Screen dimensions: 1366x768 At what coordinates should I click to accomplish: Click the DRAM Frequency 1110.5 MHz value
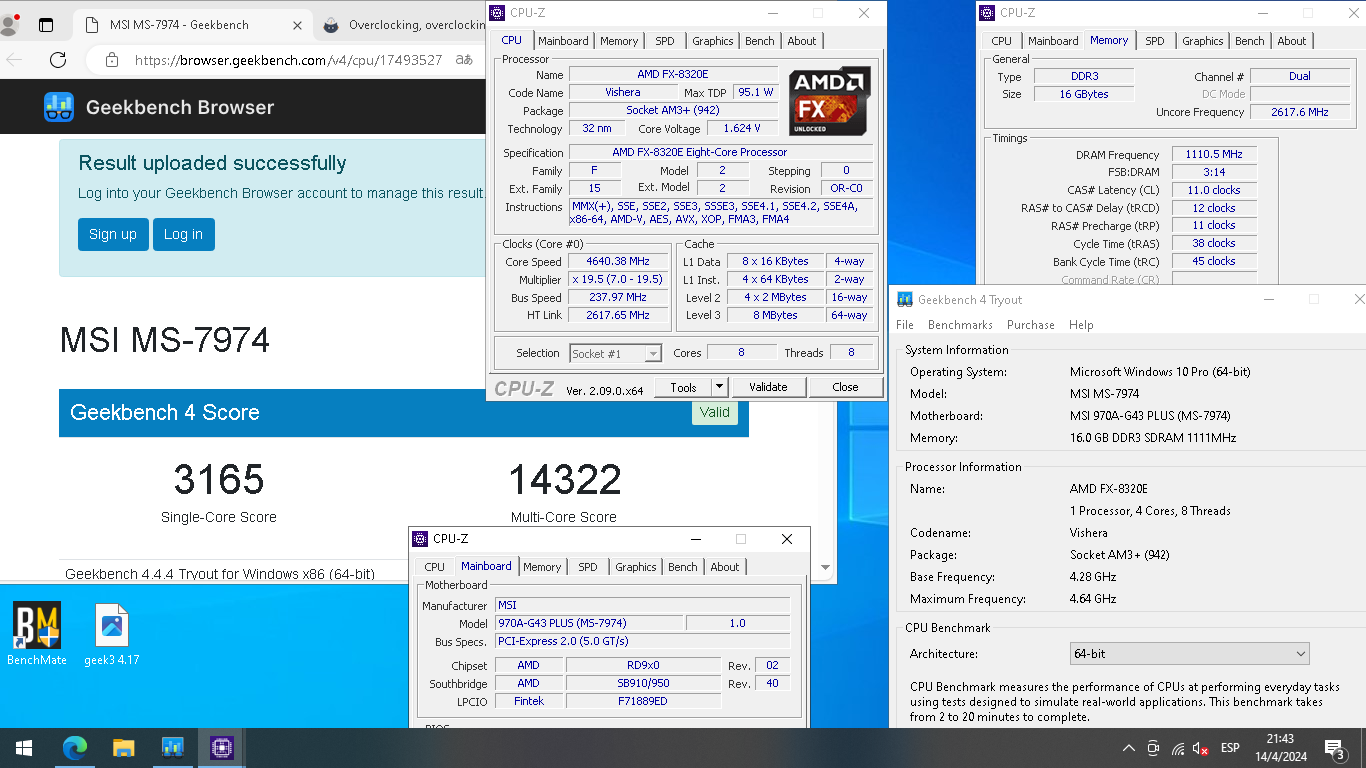coord(1214,155)
